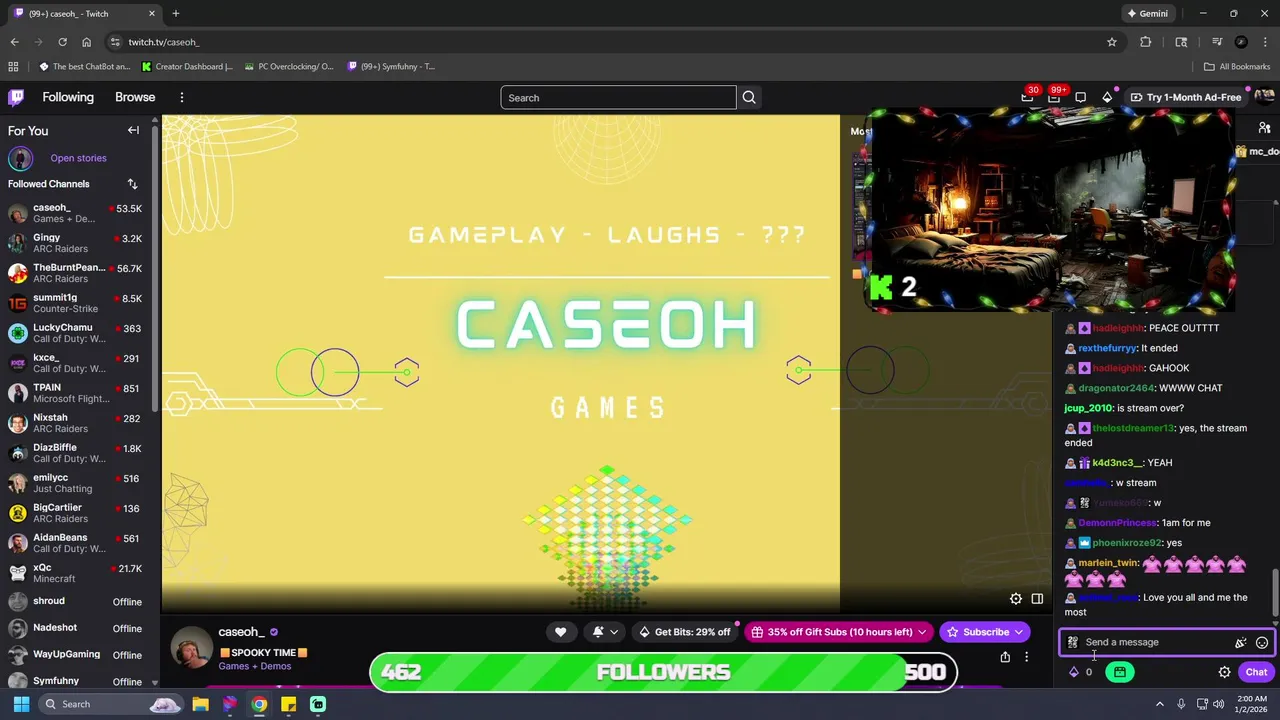This screenshot has width=1280, height=720.
Task: Open File Explorer from taskbar
Action: (x=200, y=704)
